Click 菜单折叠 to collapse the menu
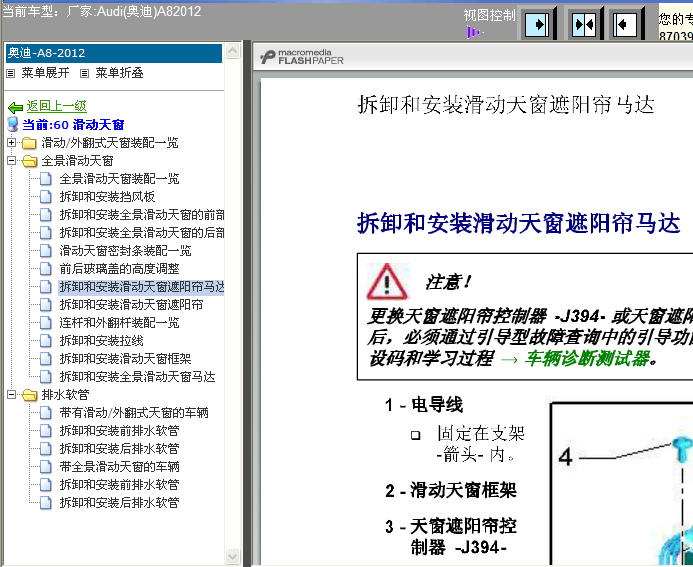 pyautogui.click(x=119, y=73)
